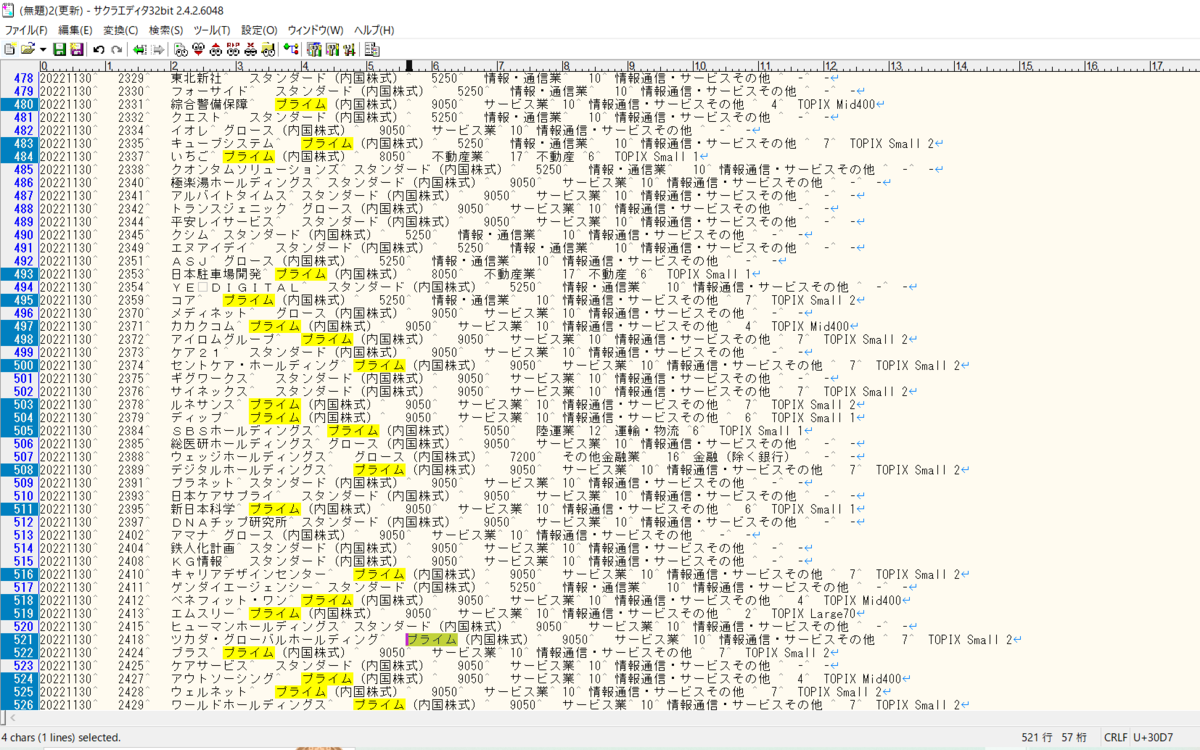Open the ヘルプ(H) menu

(x=373, y=30)
